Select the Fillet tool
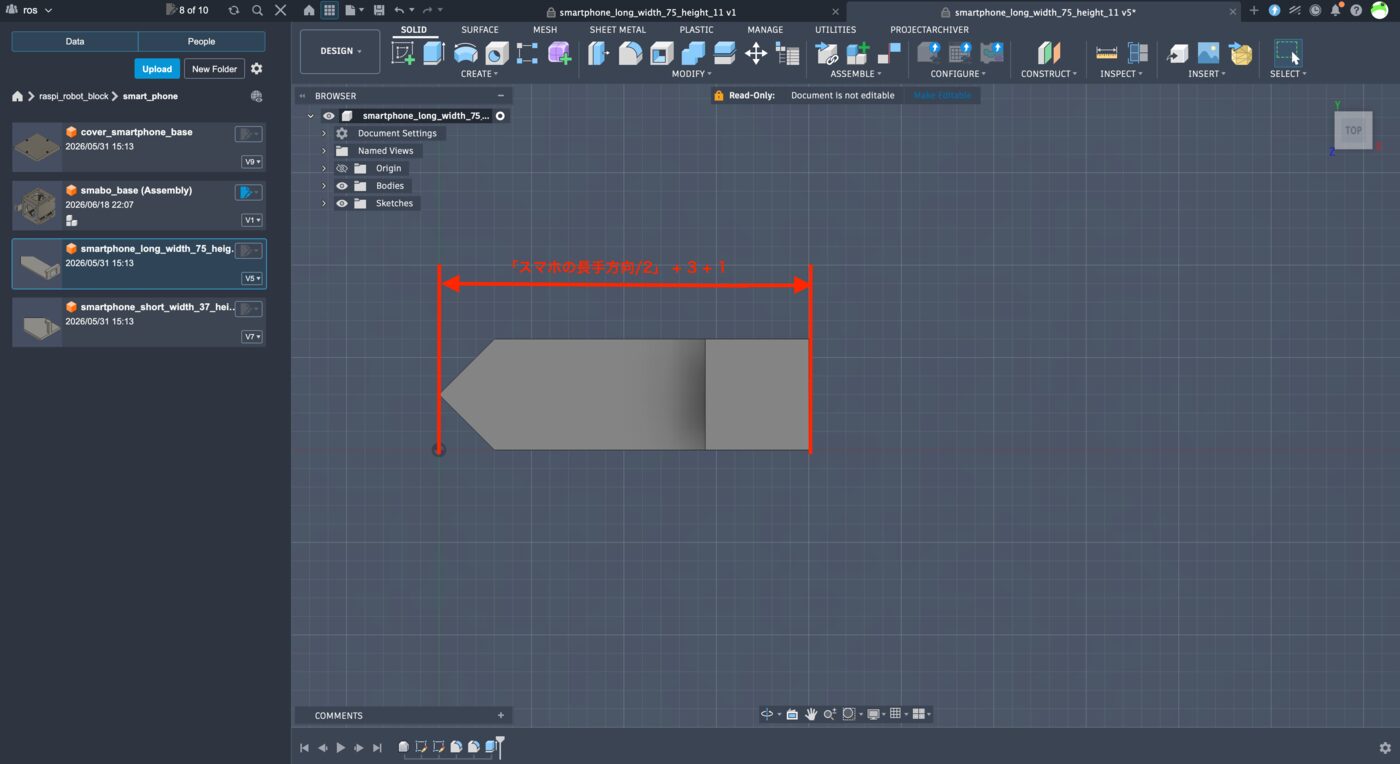 click(630, 53)
